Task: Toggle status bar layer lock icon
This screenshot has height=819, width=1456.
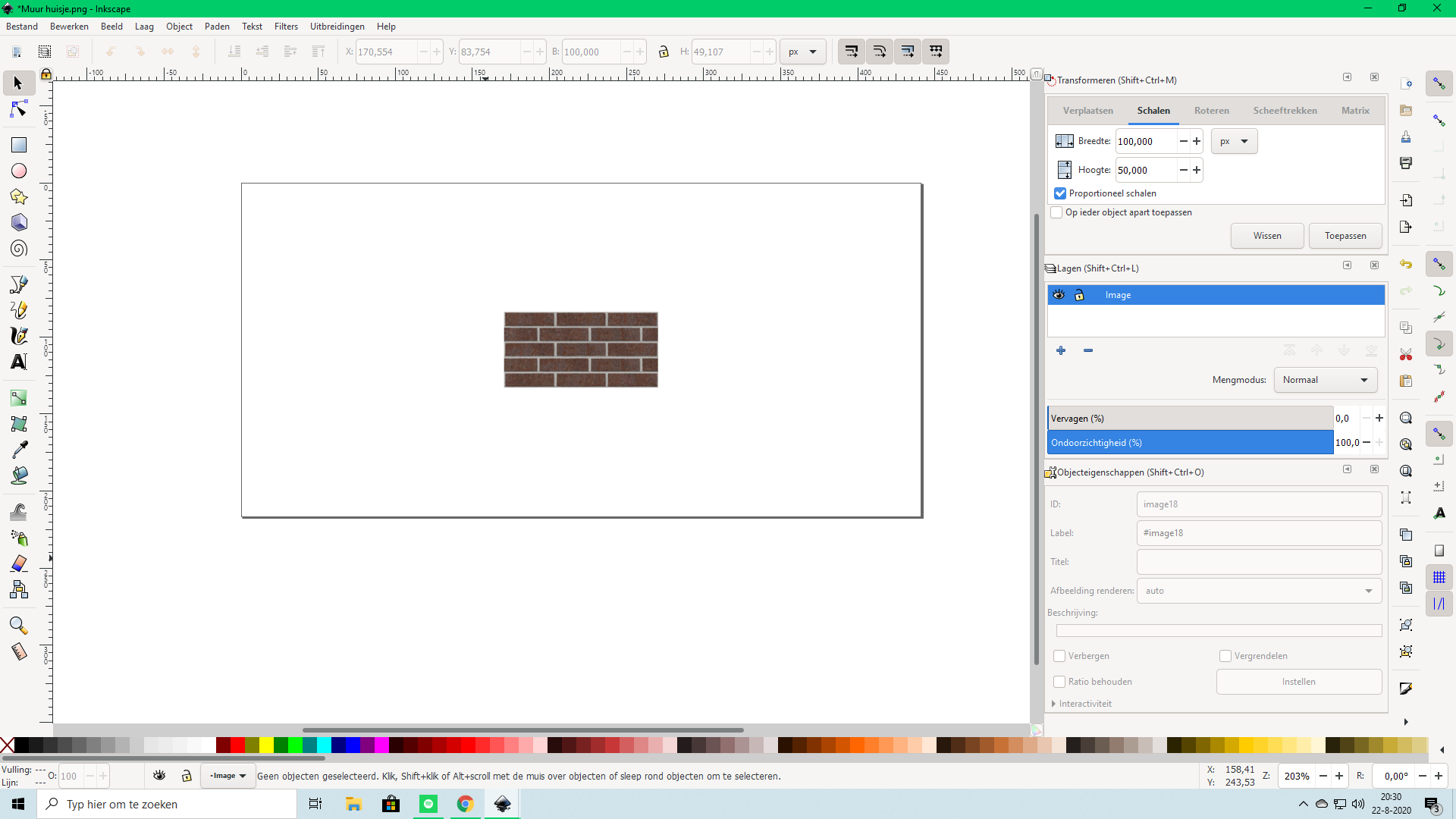Action: [x=187, y=776]
